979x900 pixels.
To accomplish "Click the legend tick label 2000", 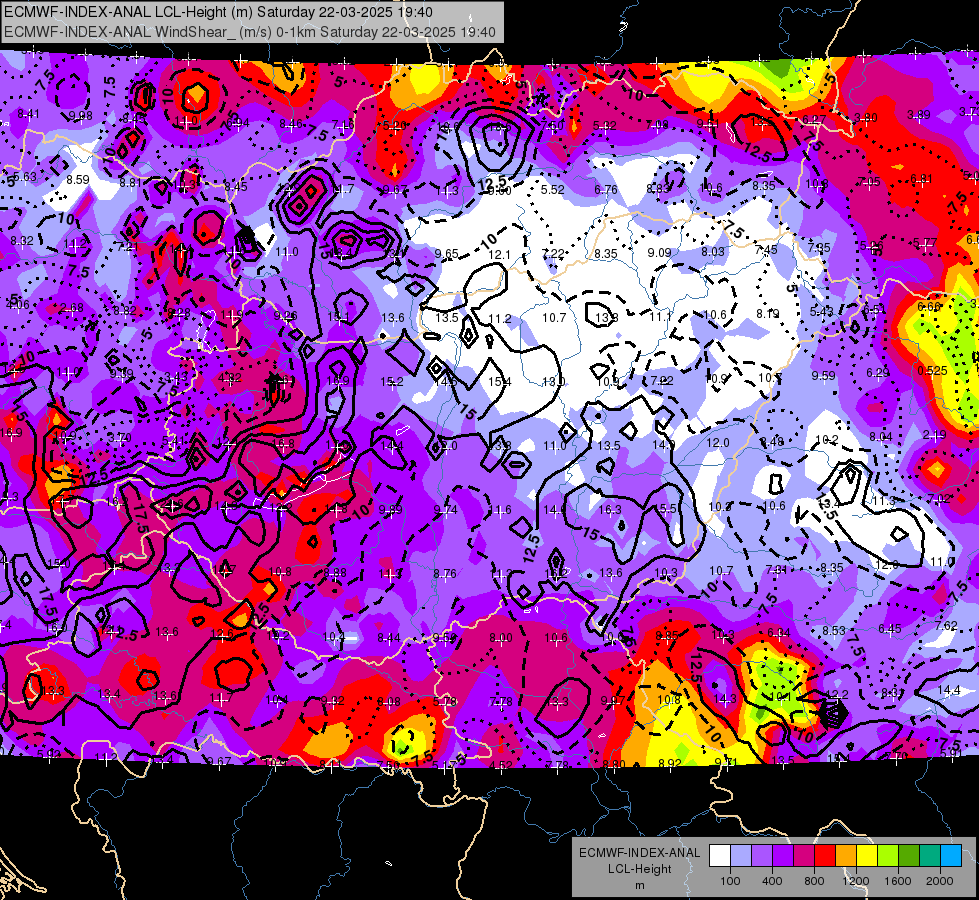I will (939, 881).
